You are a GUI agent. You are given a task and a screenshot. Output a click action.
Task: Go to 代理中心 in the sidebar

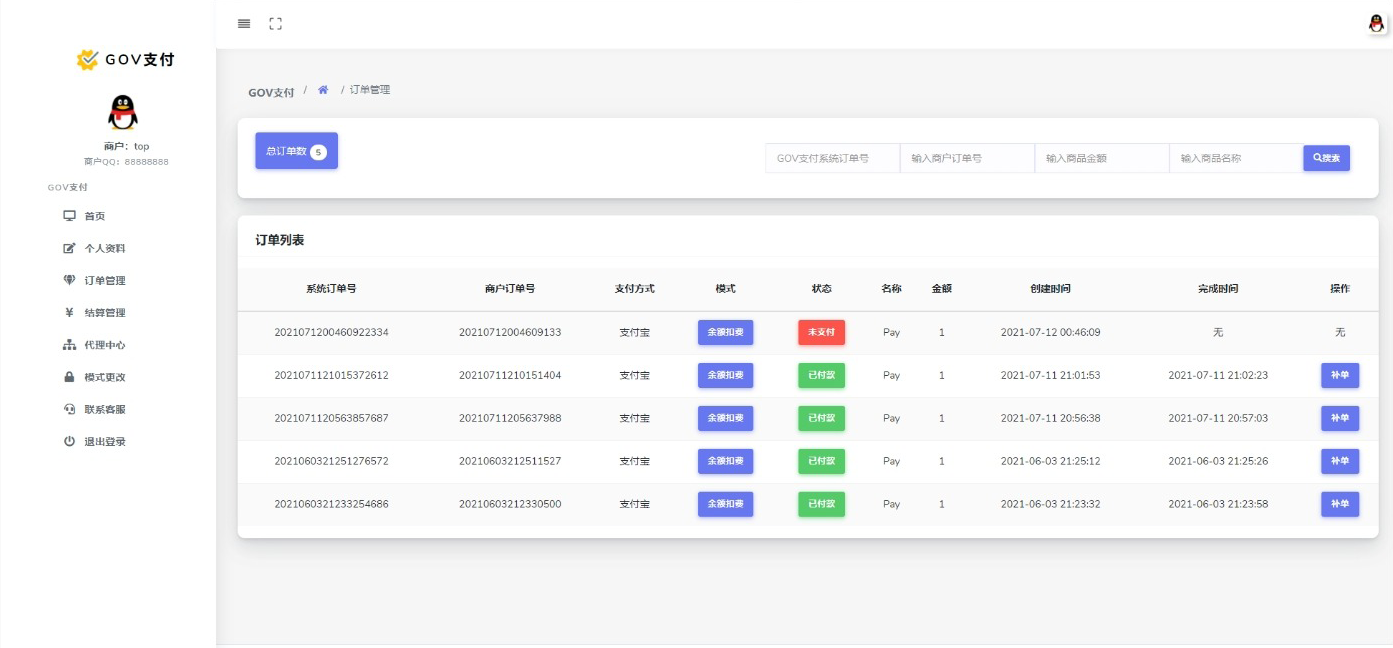(x=104, y=345)
